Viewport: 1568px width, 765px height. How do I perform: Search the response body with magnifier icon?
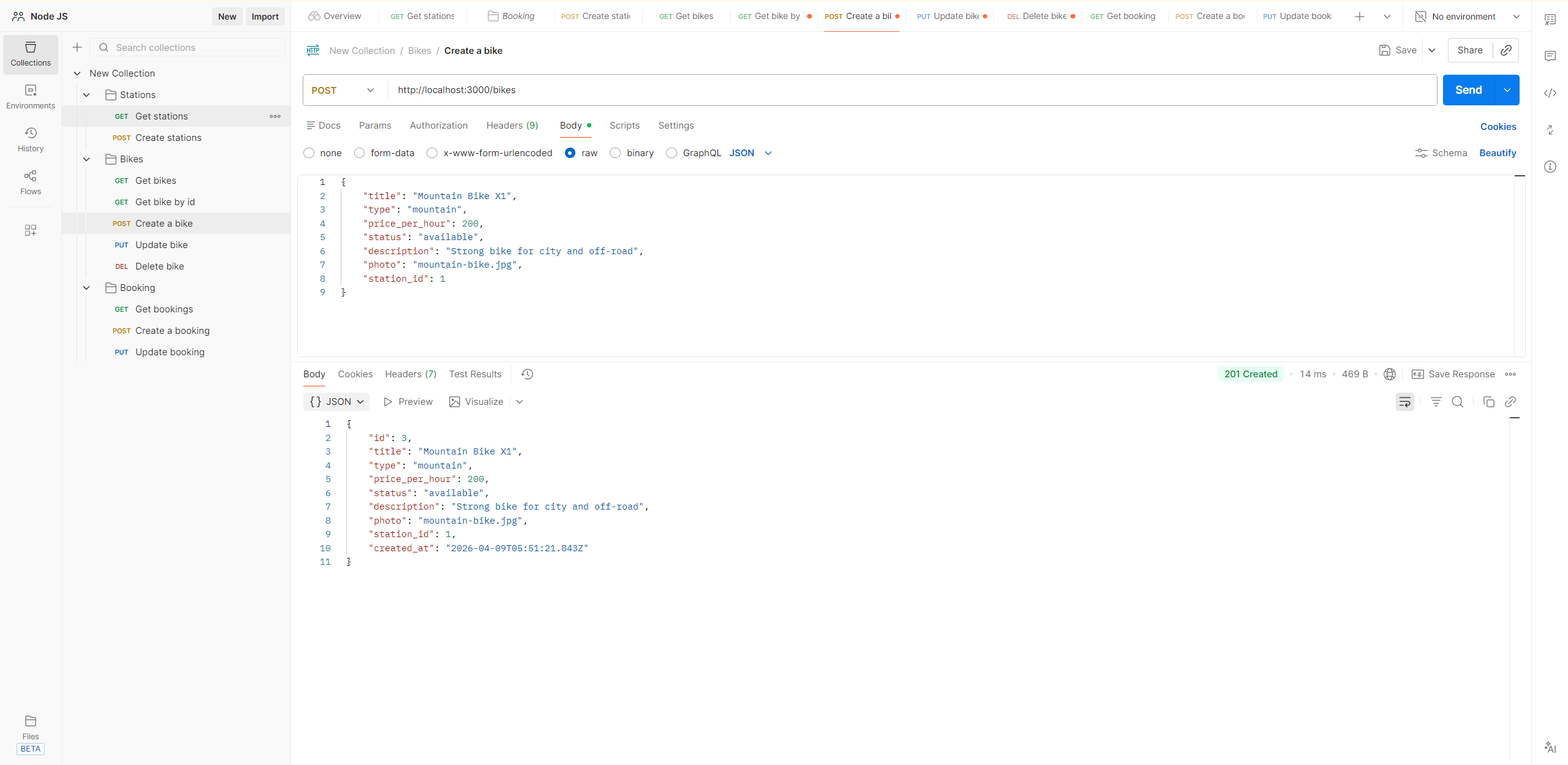[1458, 402]
